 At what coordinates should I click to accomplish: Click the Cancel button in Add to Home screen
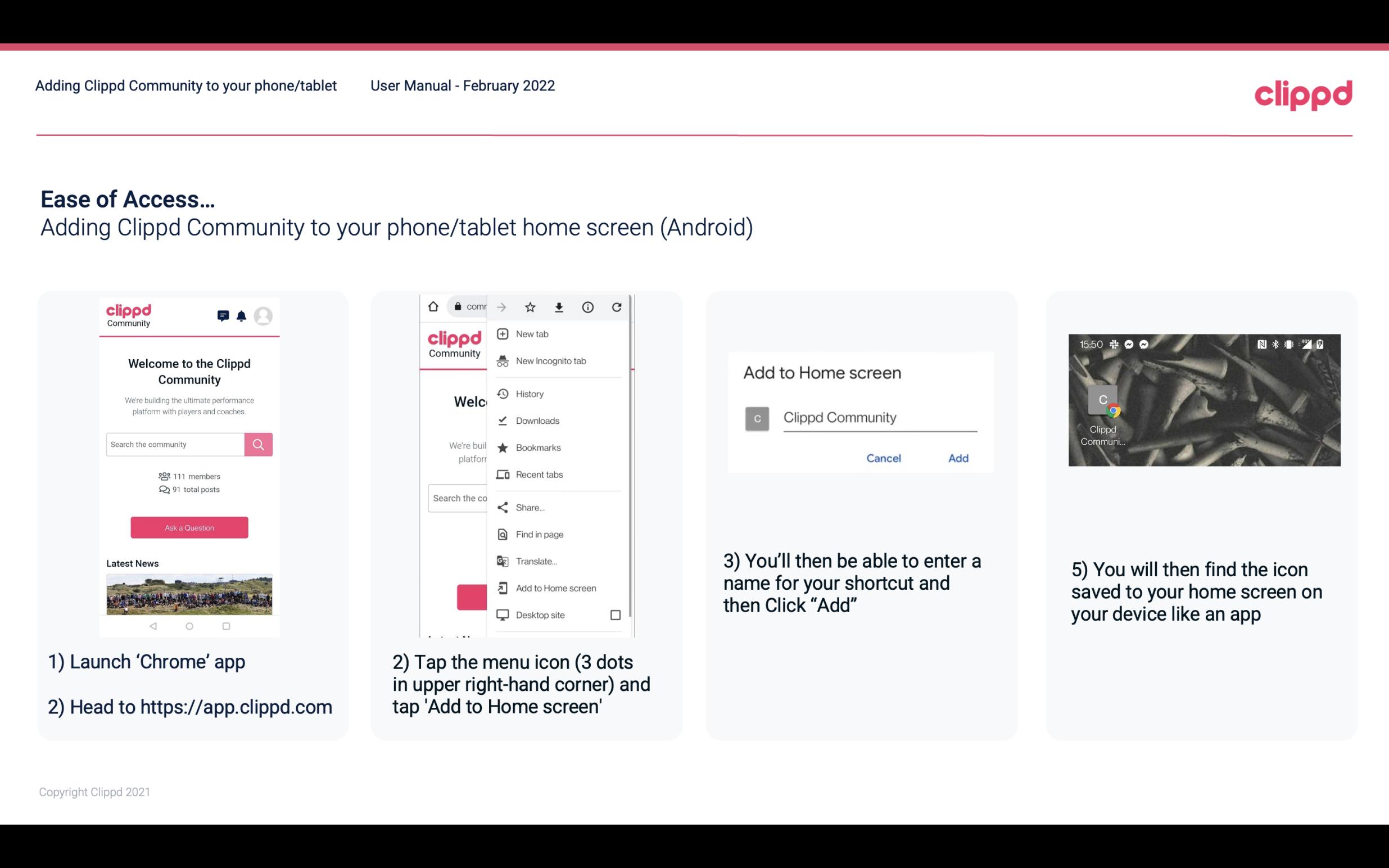883,458
